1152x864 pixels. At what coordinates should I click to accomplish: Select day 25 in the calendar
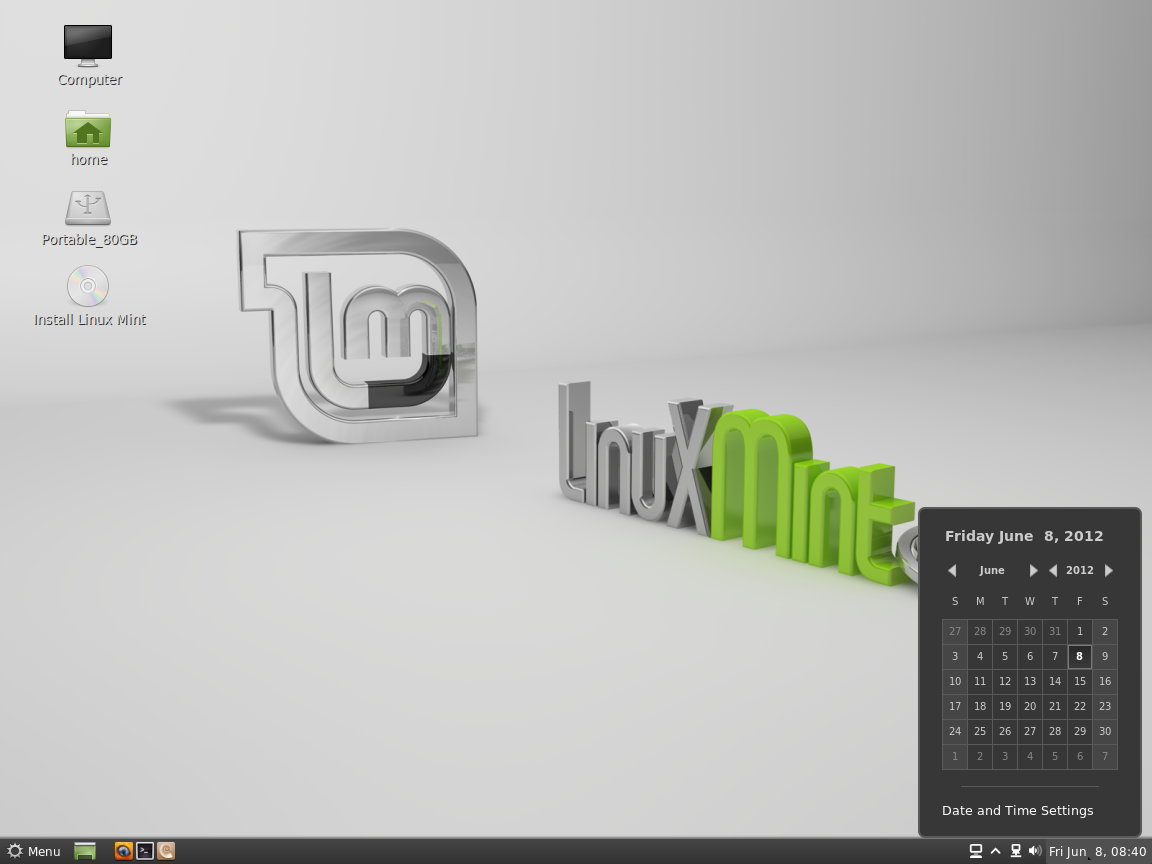pyautogui.click(x=980, y=731)
